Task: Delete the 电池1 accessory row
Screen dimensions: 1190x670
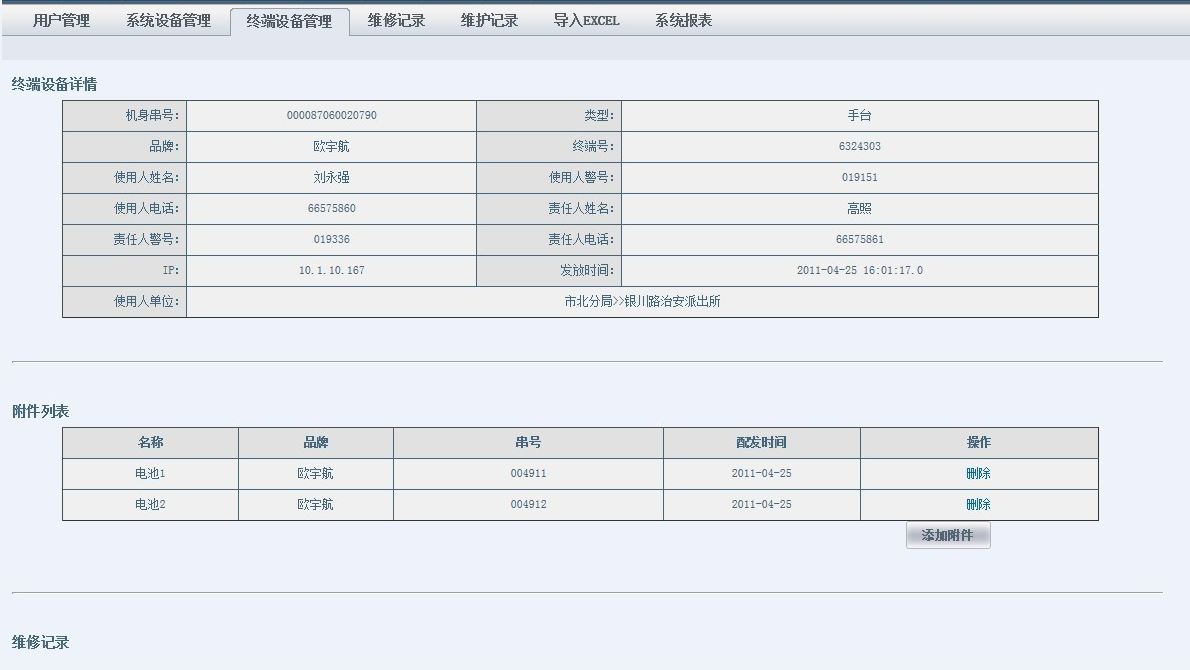Action: 978,474
